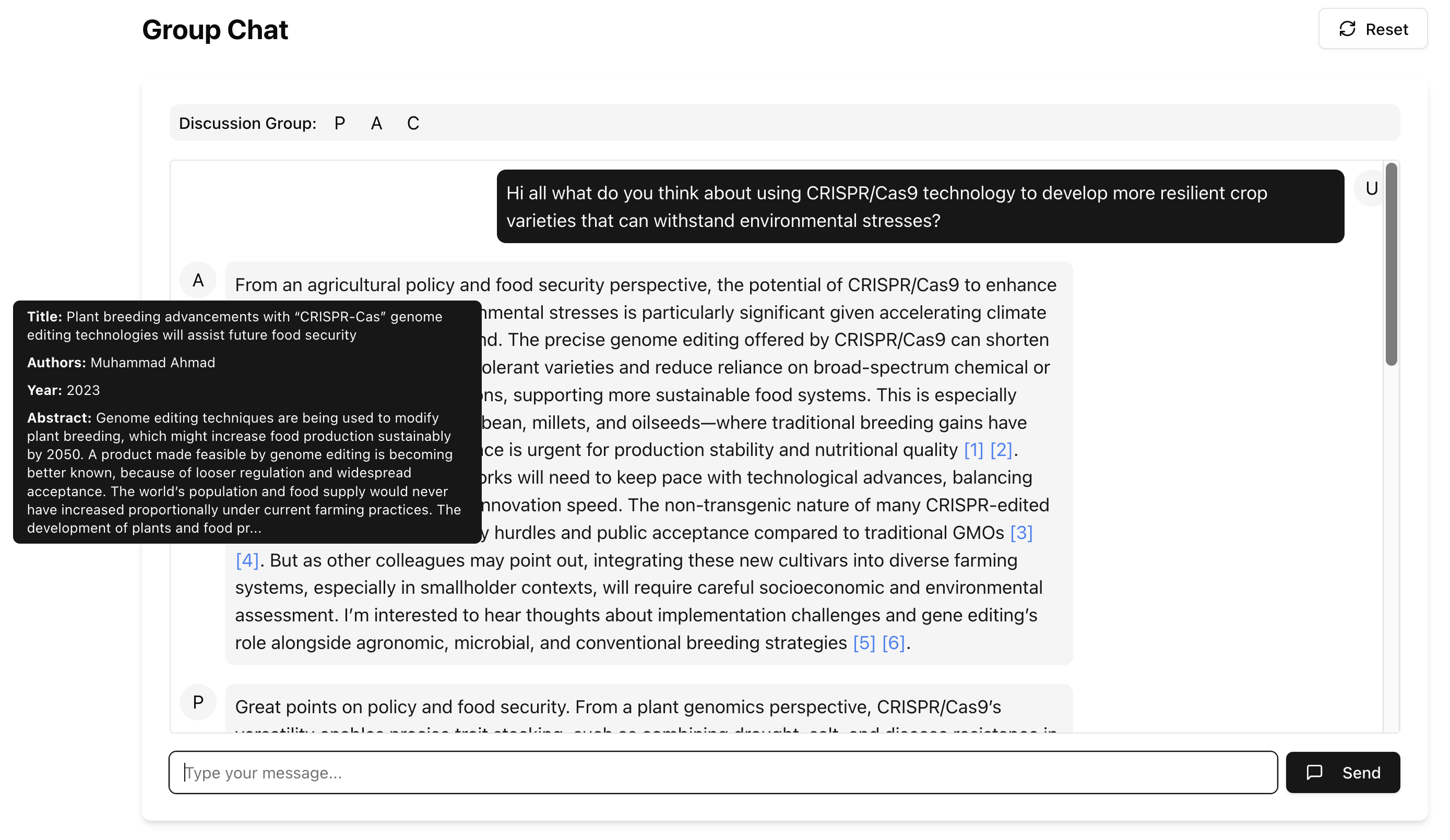Click the Group Chat heading

(215, 30)
